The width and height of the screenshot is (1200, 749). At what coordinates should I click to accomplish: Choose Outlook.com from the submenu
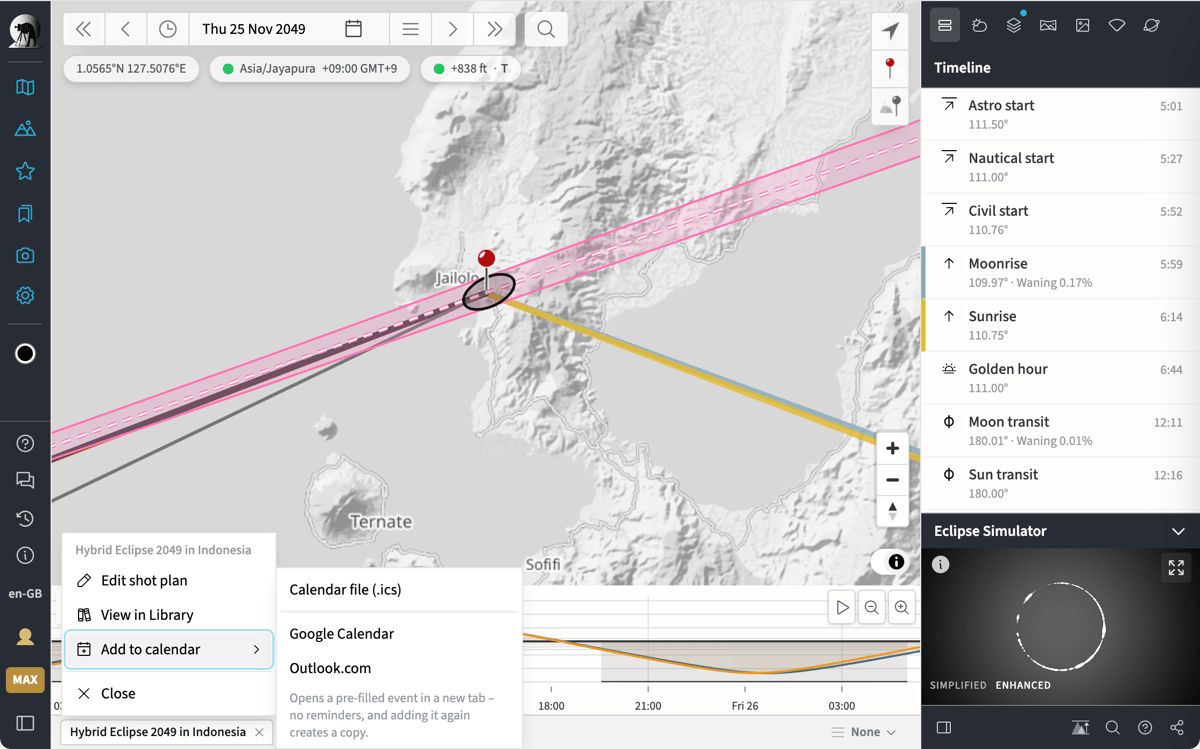pos(399,668)
